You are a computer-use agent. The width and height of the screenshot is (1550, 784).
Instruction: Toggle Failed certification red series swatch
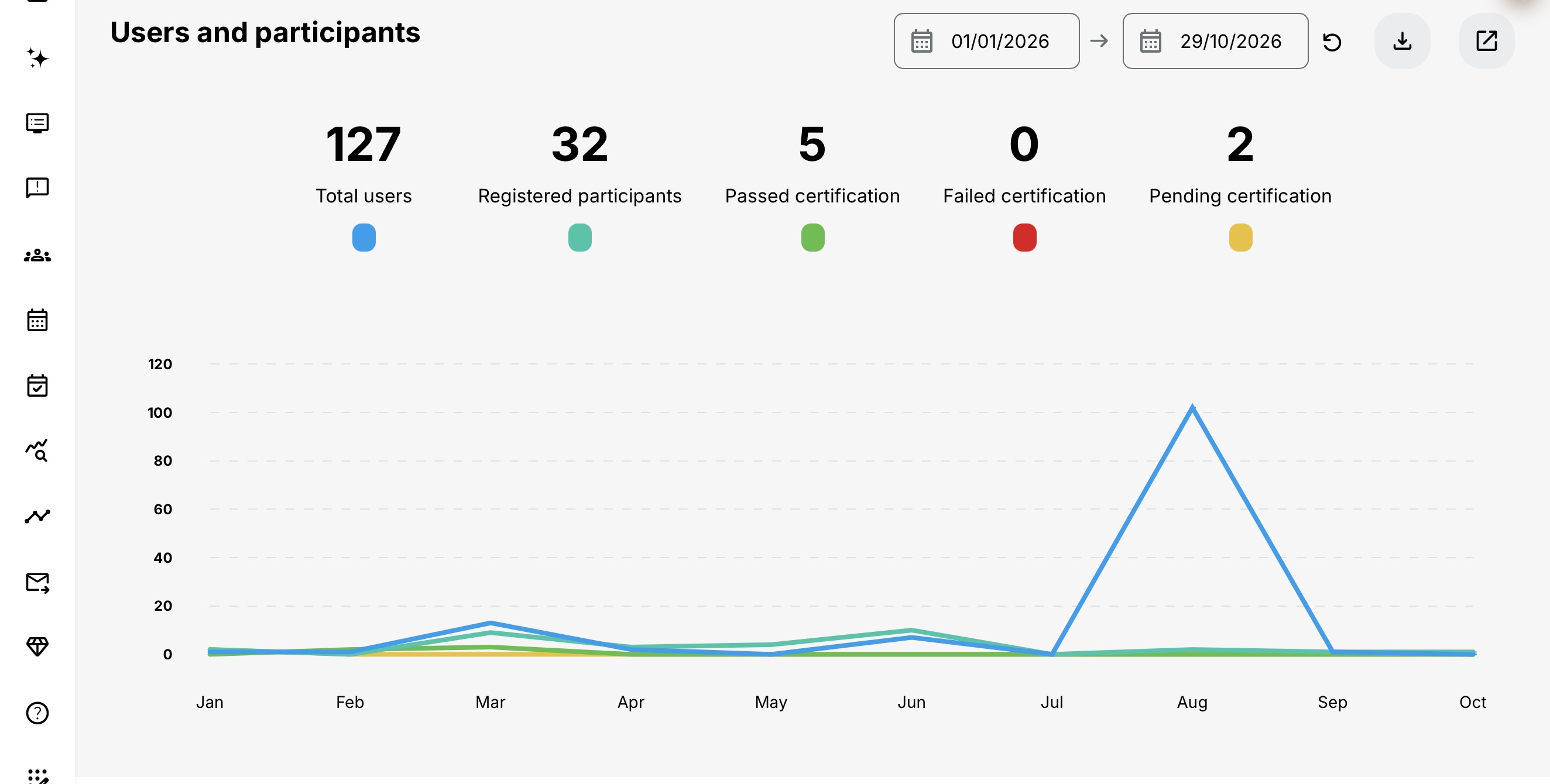coord(1025,238)
